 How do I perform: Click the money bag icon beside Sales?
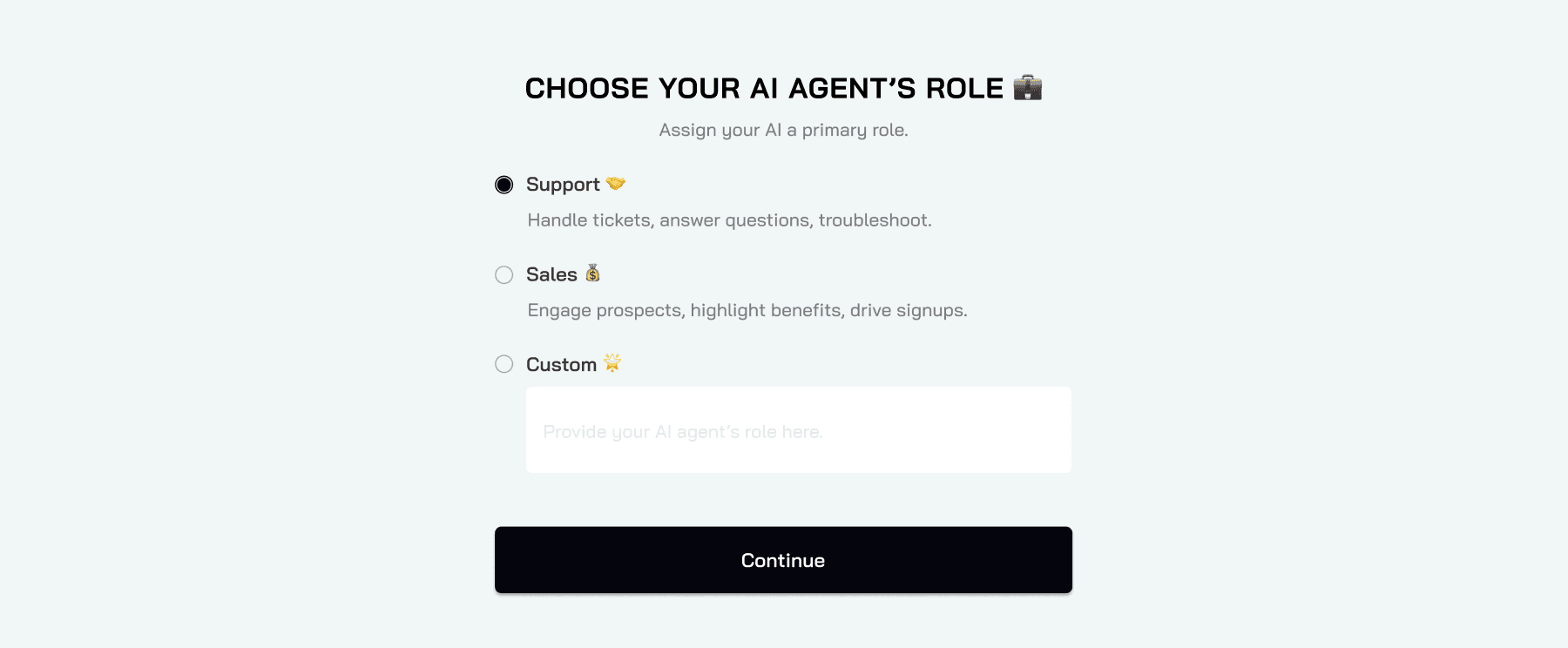[x=592, y=273]
